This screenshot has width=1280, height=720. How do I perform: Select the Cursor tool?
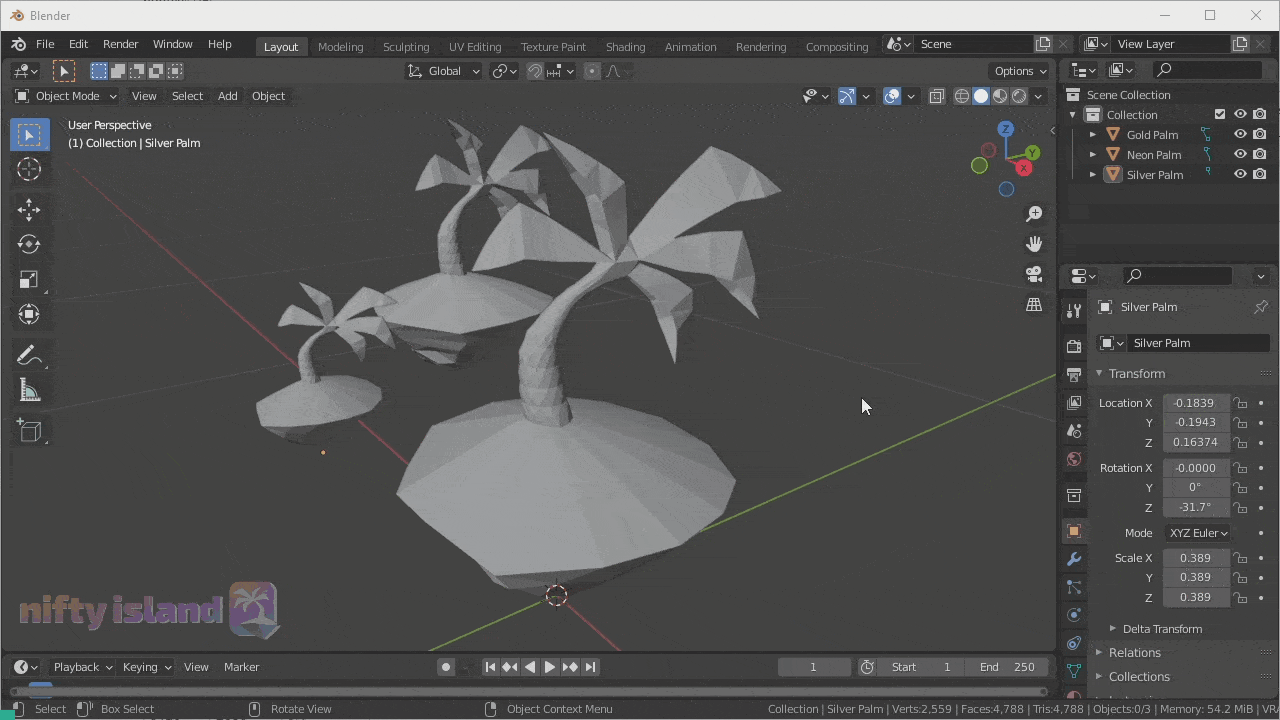[29, 170]
